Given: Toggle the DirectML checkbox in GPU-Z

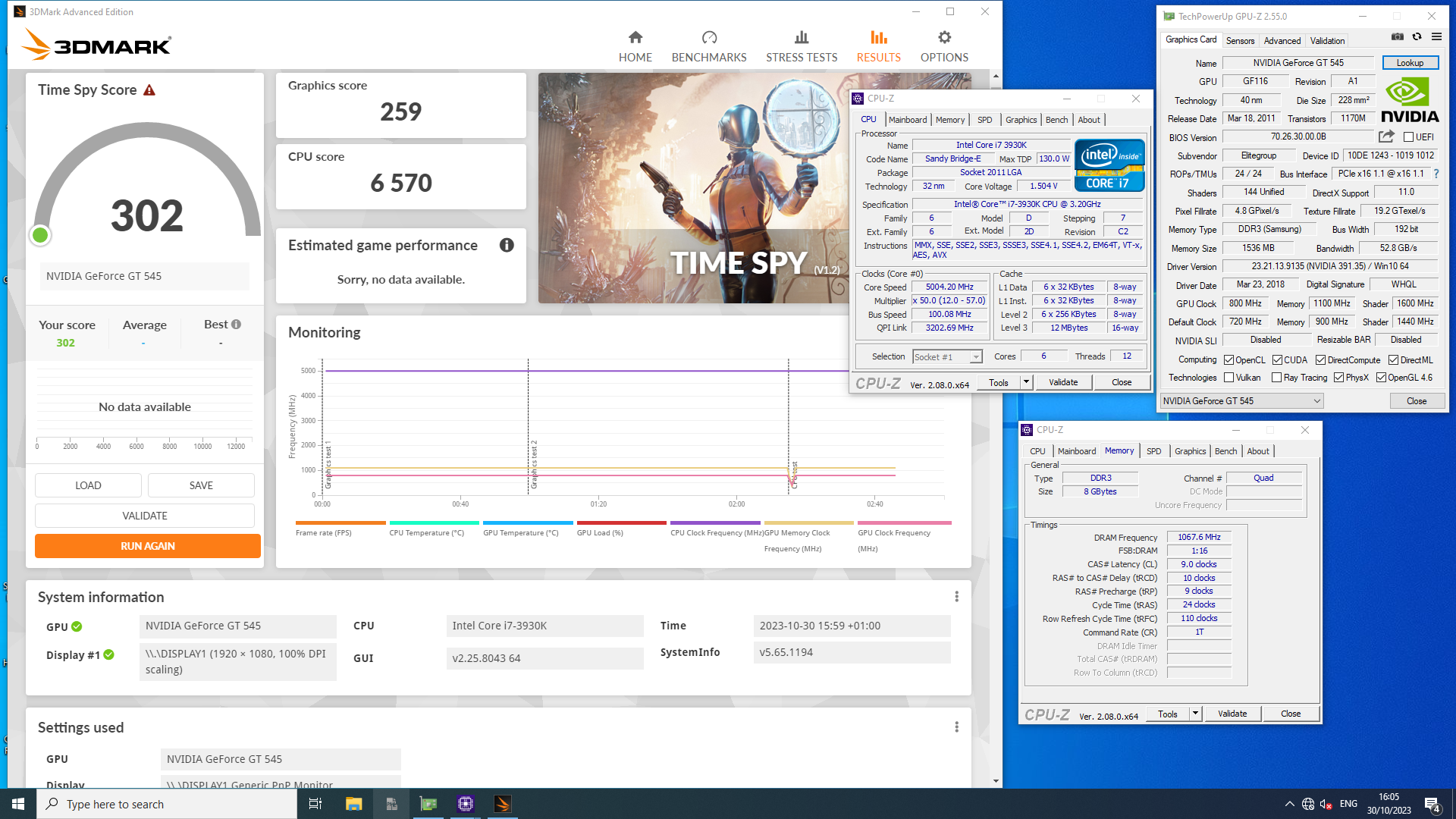Looking at the screenshot, I should click(1394, 360).
